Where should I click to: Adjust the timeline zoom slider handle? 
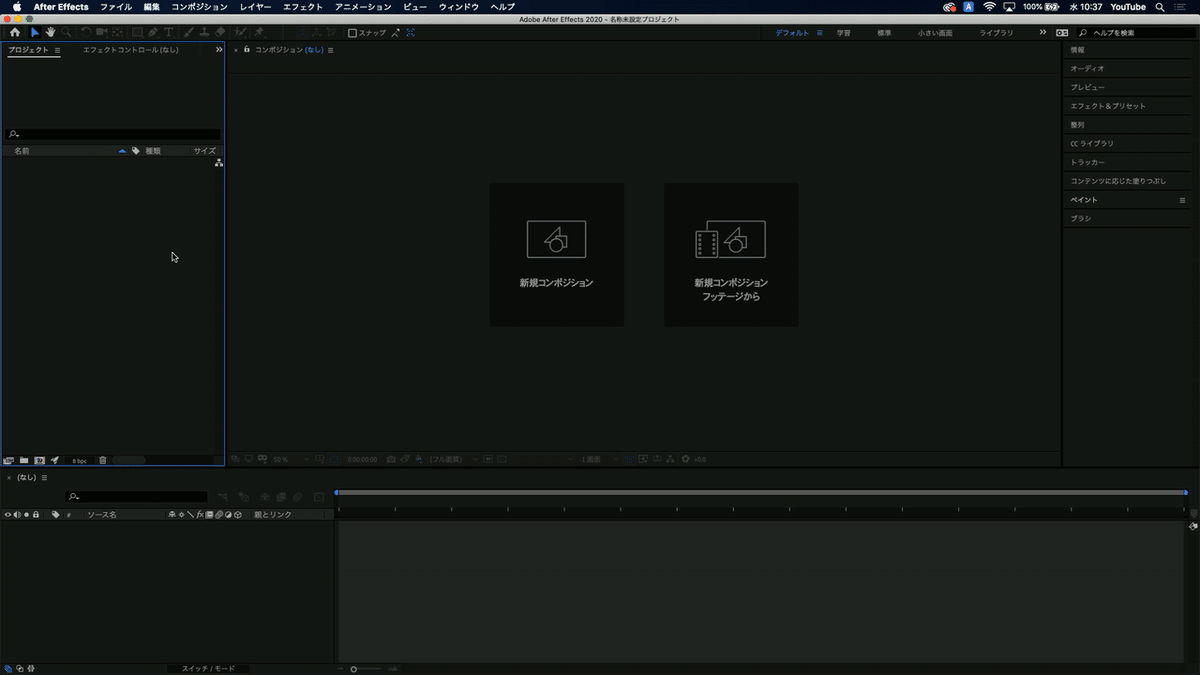pyautogui.click(x=354, y=669)
